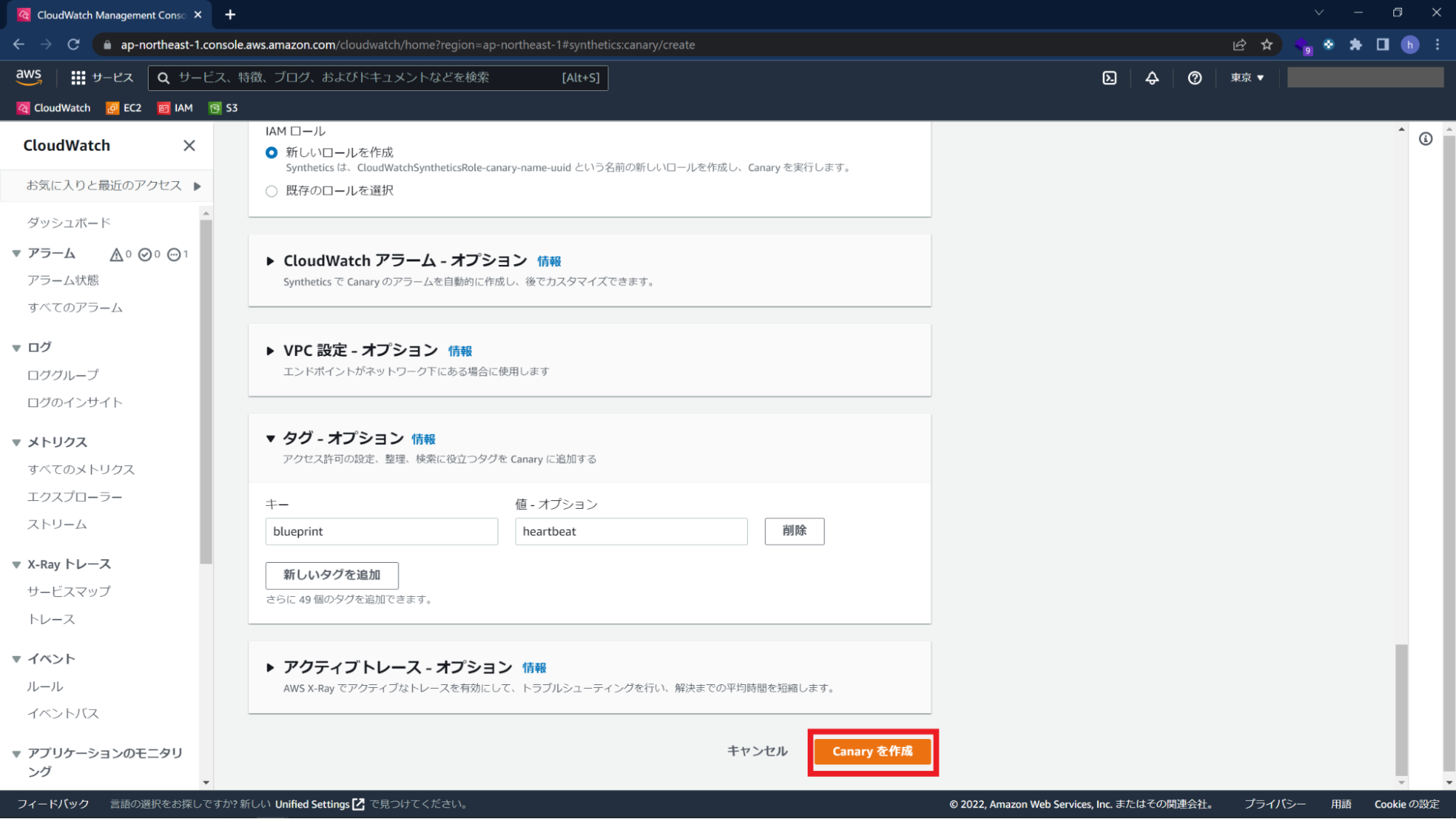Click the キャンセル button
This screenshot has height=819, width=1456.
click(757, 751)
